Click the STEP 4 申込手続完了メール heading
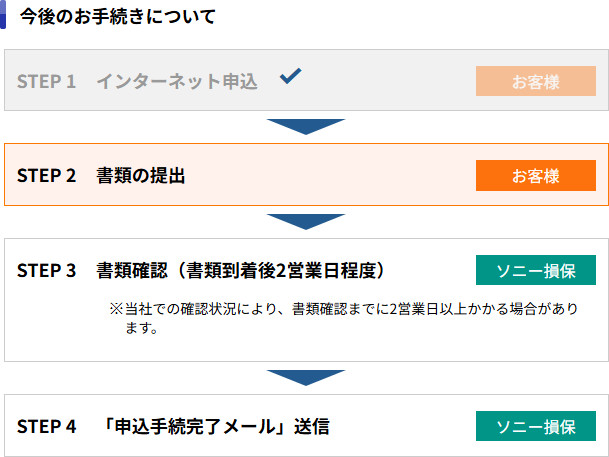The image size is (609, 457). pyautogui.click(x=215, y=427)
